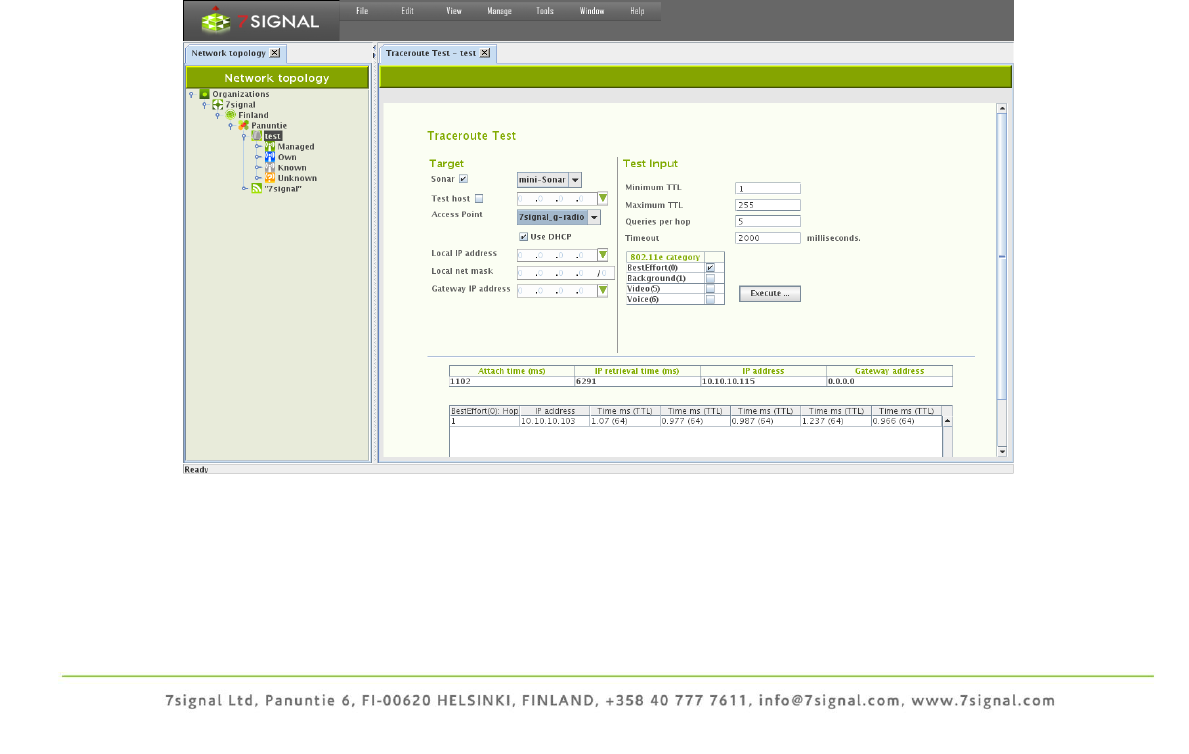The width and height of the screenshot is (1189, 754).
Task: Toggle the Use DHCP checkbox
Action: 523,237
